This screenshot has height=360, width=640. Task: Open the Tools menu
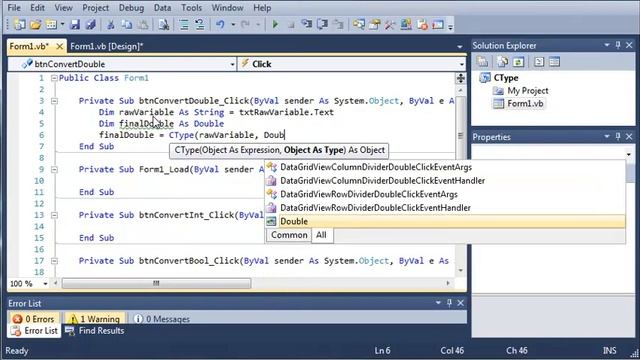click(x=191, y=8)
